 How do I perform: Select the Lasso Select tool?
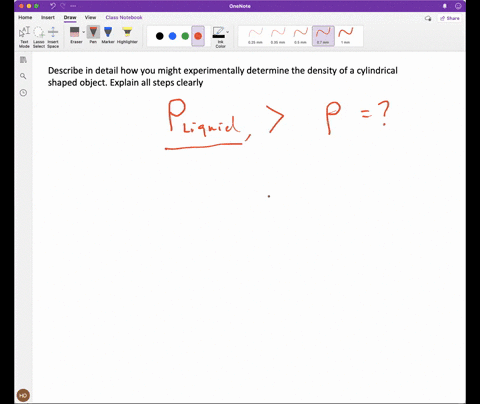(x=39, y=37)
